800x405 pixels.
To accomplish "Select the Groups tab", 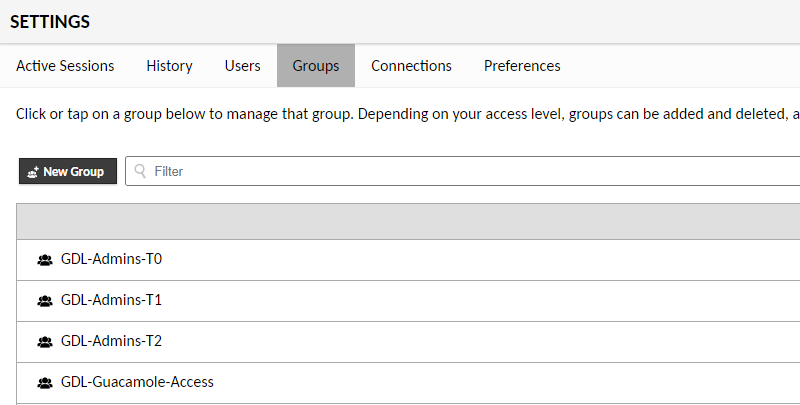I will click(x=316, y=66).
